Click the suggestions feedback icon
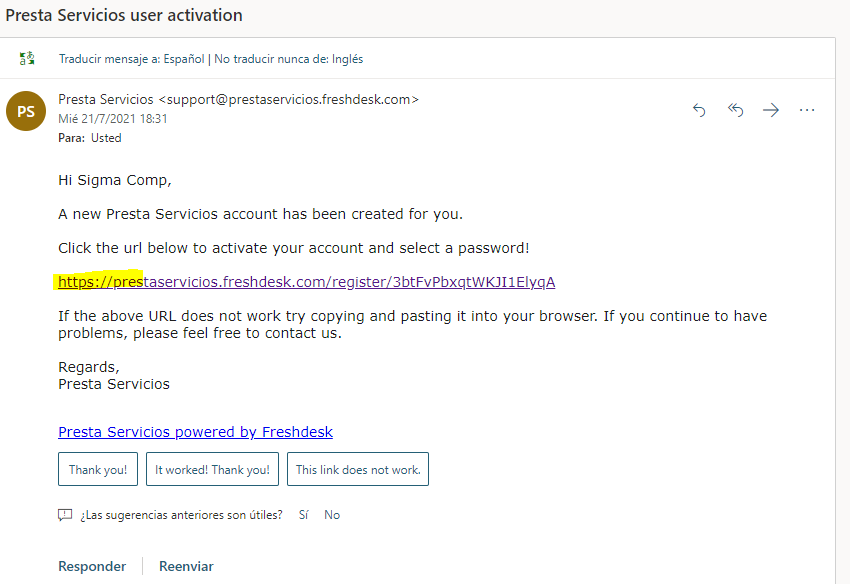 (x=65, y=515)
